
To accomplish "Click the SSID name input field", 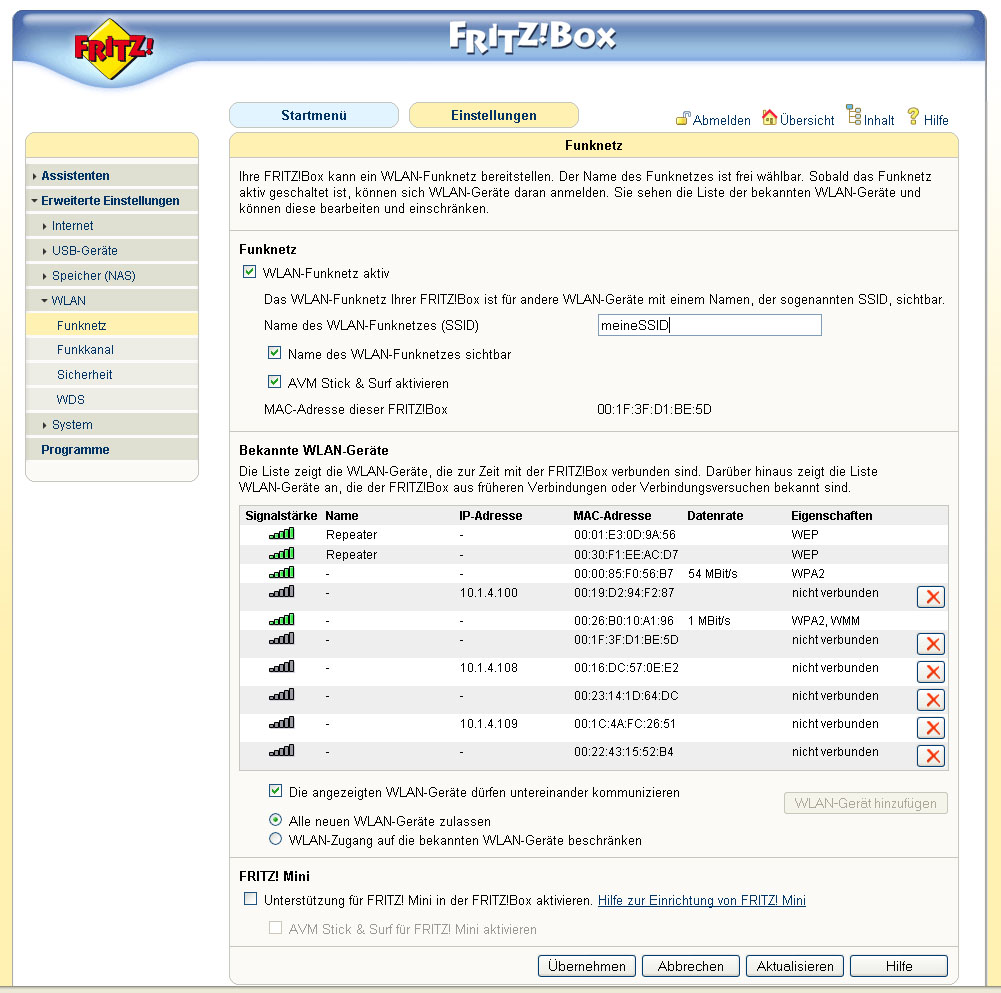I will pyautogui.click(x=709, y=325).
